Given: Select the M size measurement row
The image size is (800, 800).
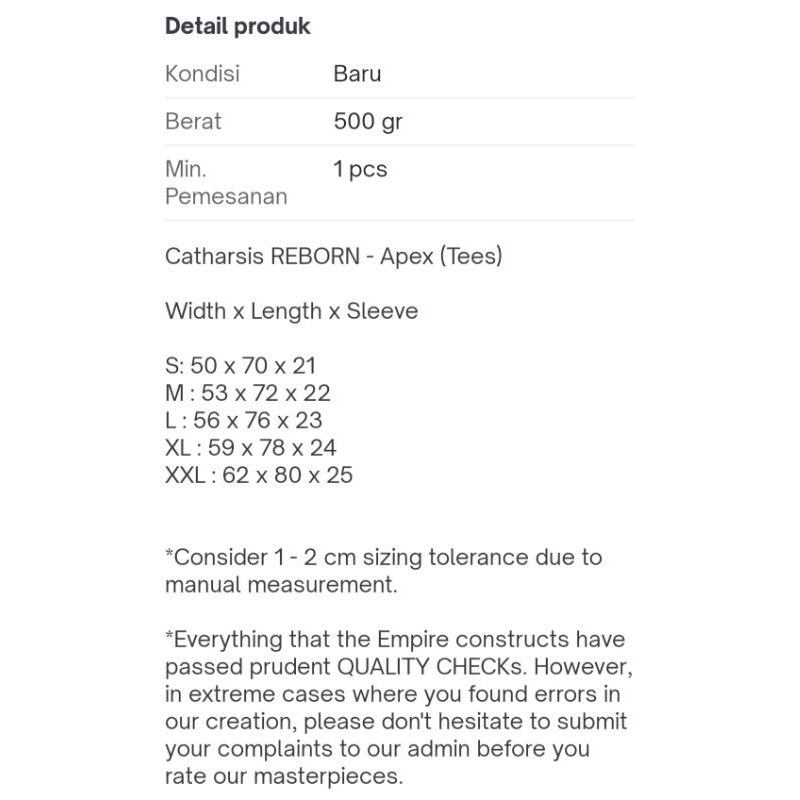Looking at the screenshot, I should (x=247, y=393).
